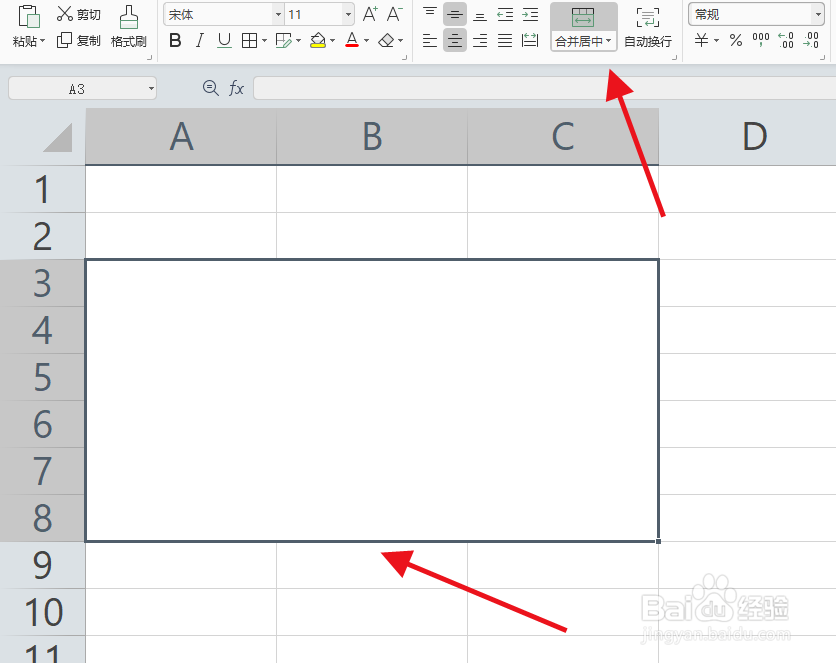This screenshot has height=663, width=836.
Task: Apply the thousands separator format
Action: [761, 41]
